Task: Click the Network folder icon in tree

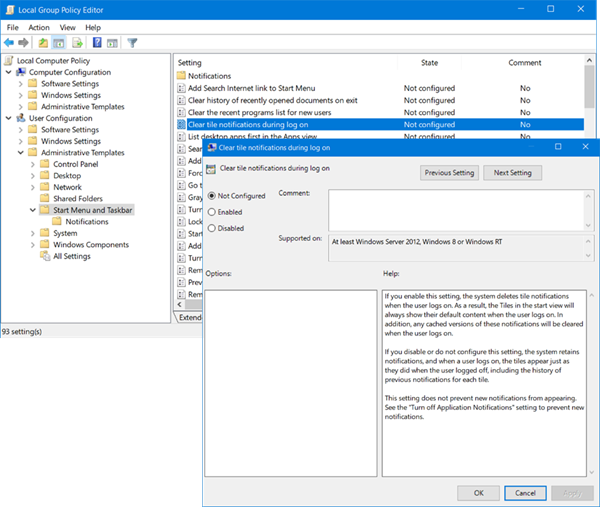Action: tap(45, 187)
